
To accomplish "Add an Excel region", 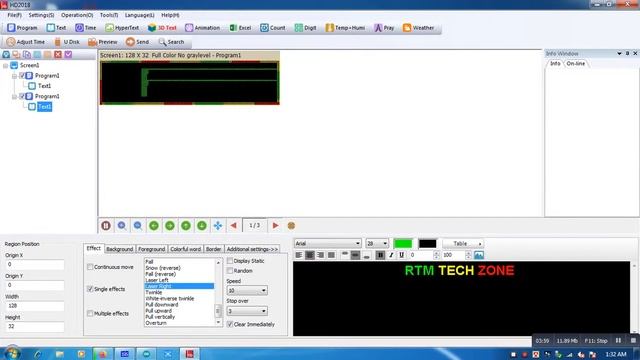I will click(240, 28).
